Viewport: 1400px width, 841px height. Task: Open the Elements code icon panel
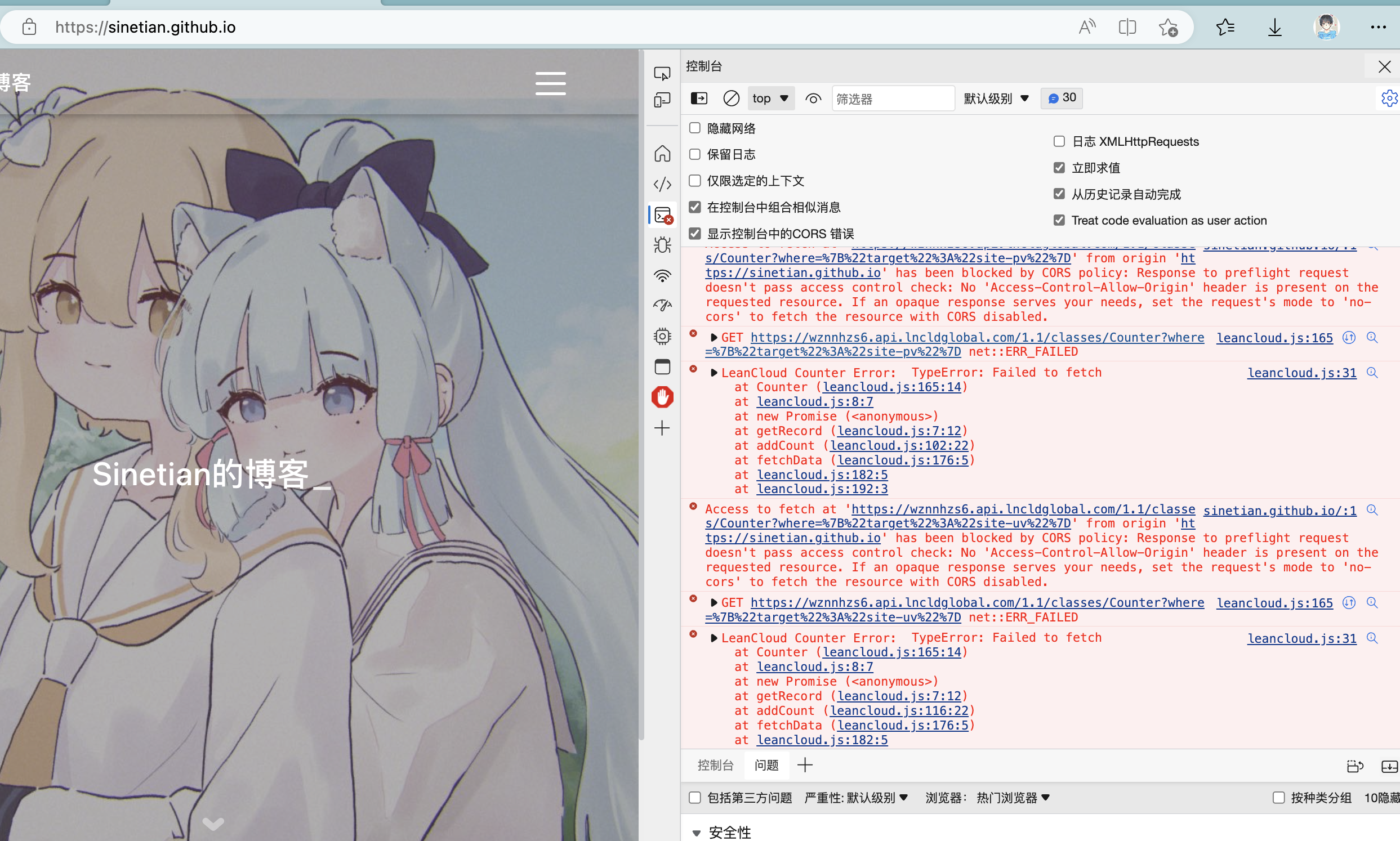[x=662, y=184]
